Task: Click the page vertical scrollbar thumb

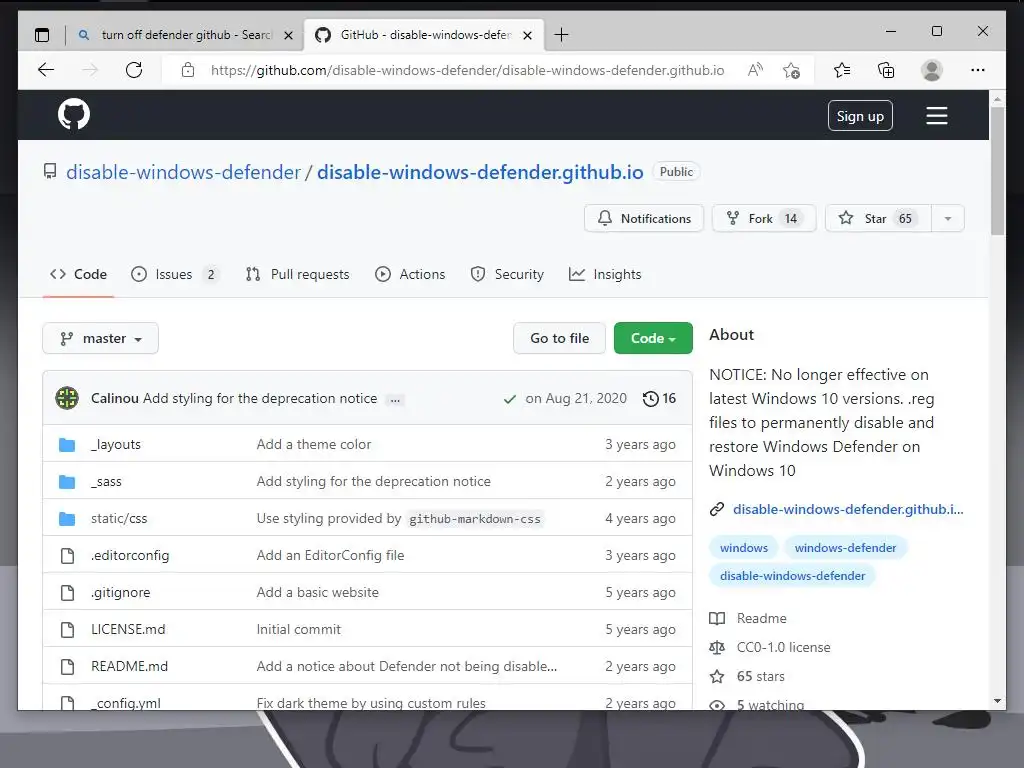Action: click(x=997, y=171)
